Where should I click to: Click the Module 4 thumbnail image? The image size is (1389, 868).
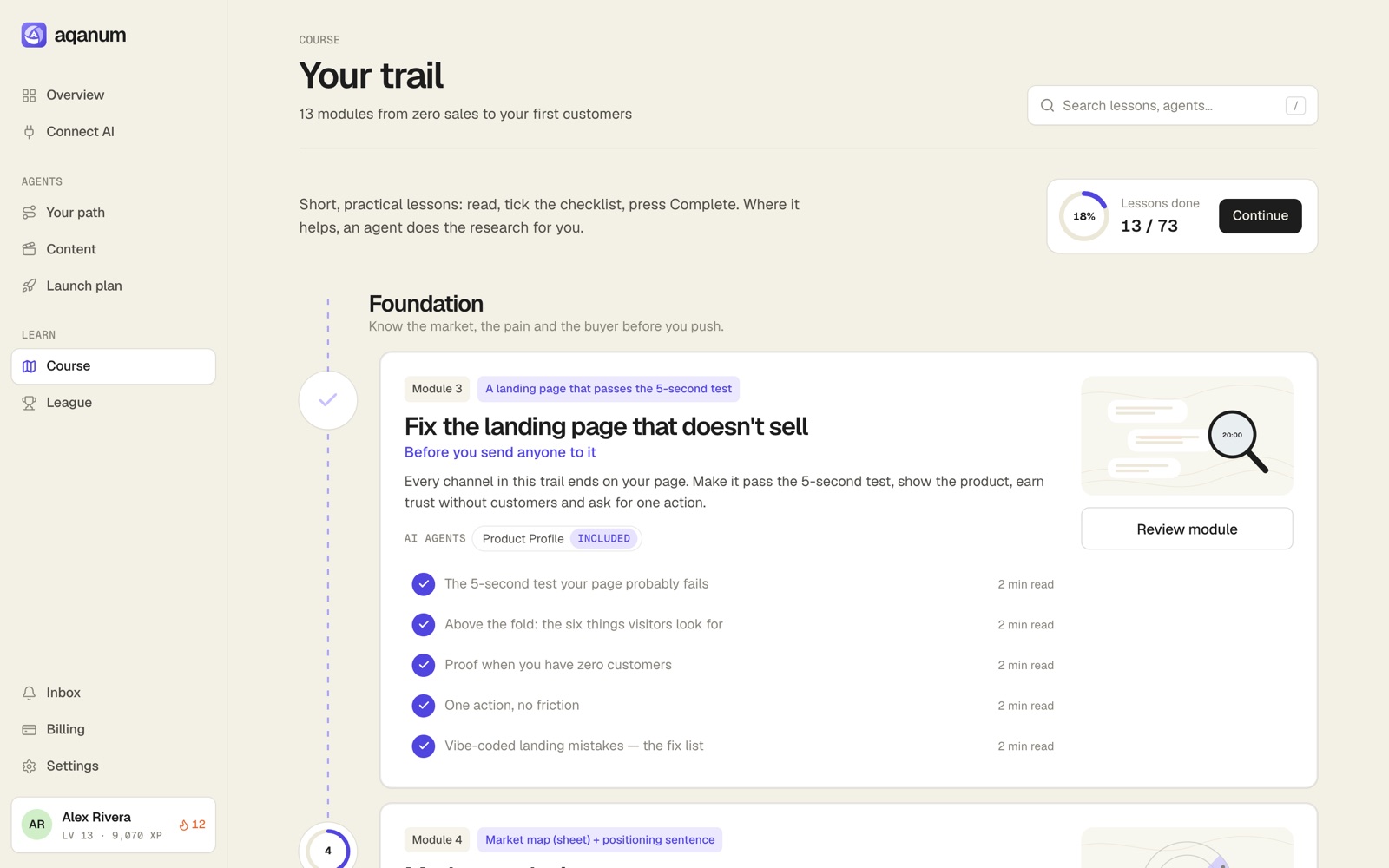tap(1187, 847)
